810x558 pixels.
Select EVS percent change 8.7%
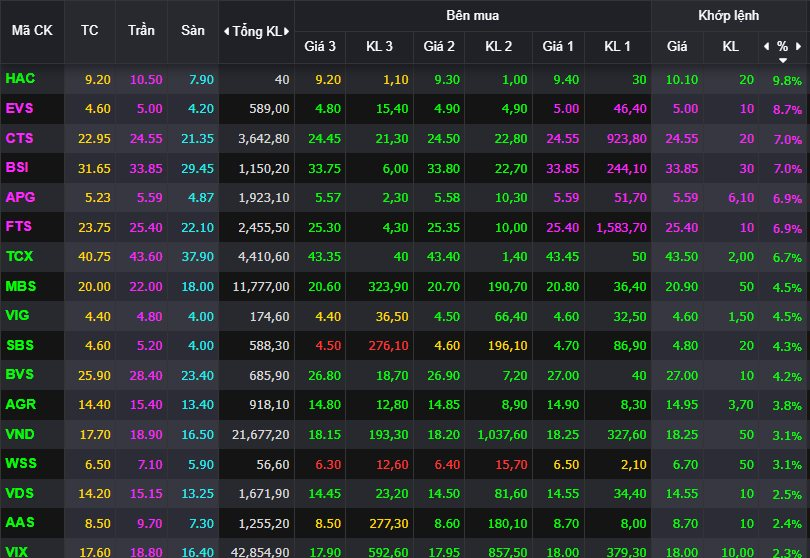tap(787, 110)
